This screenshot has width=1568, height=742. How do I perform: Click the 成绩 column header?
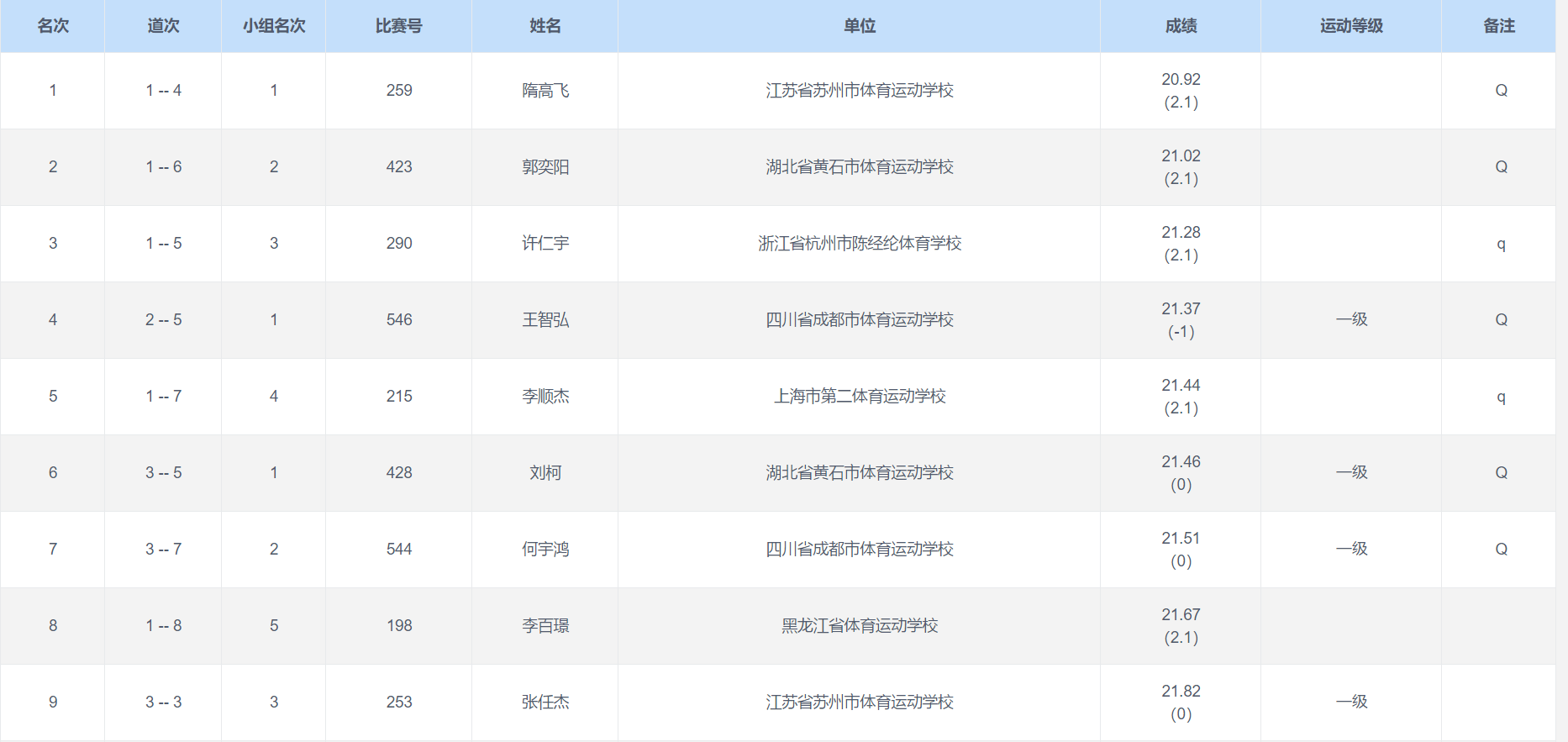point(1181,26)
